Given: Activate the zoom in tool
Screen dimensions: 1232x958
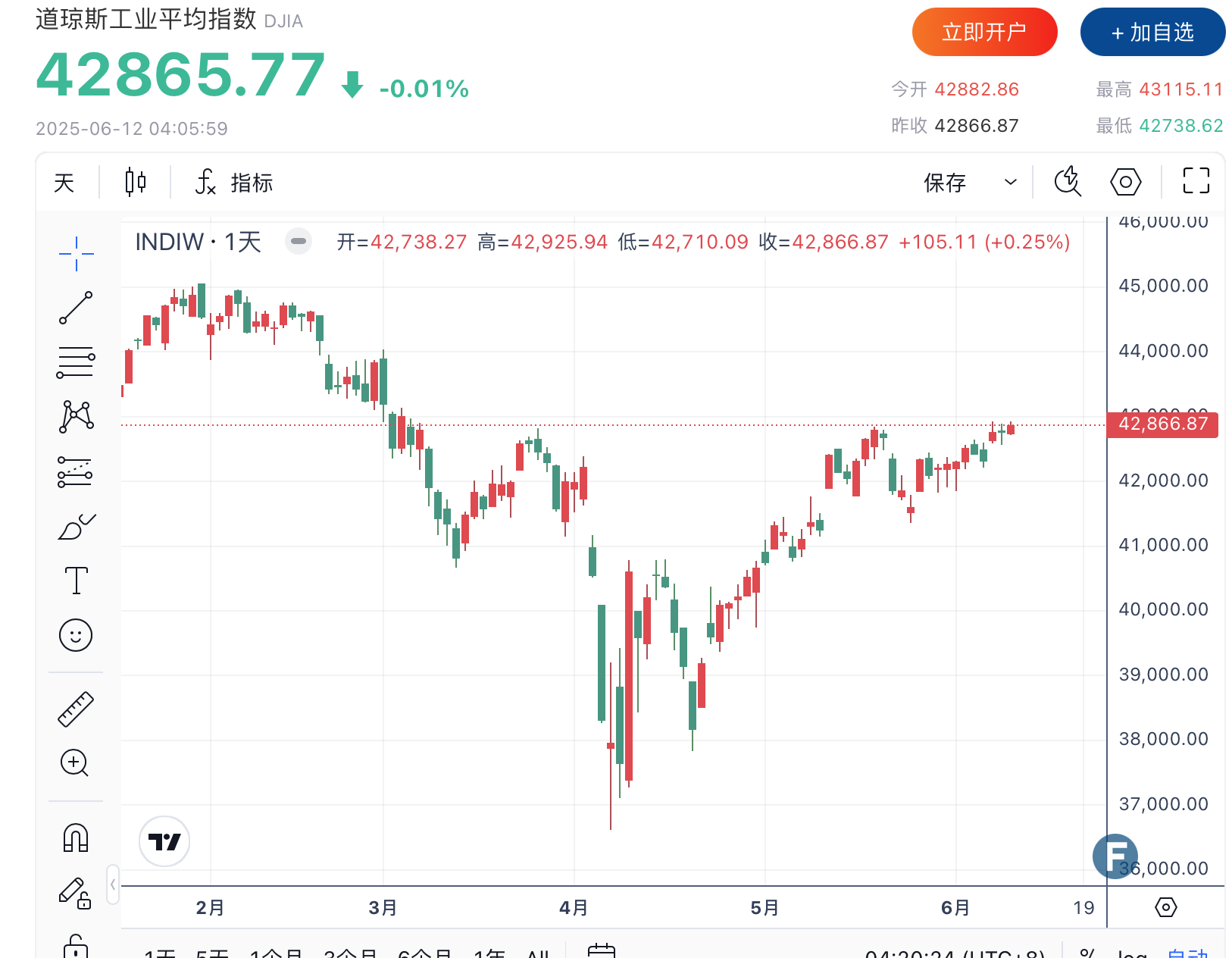Looking at the screenshot, I should [75, 762].
